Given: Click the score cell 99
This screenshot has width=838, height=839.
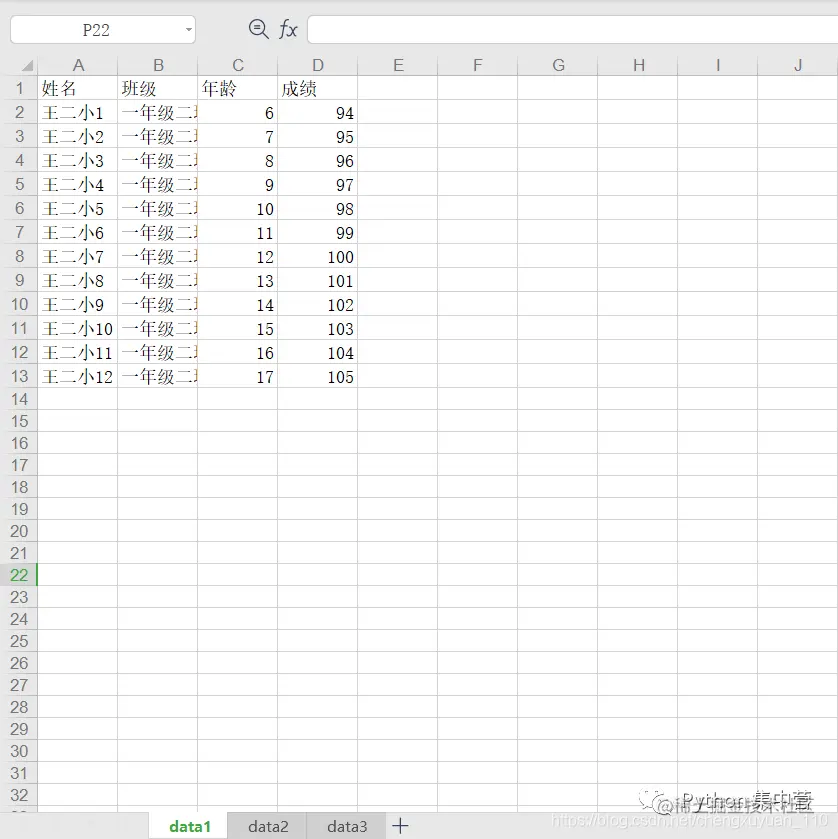Looking at the screenshot, I should 318,233.
